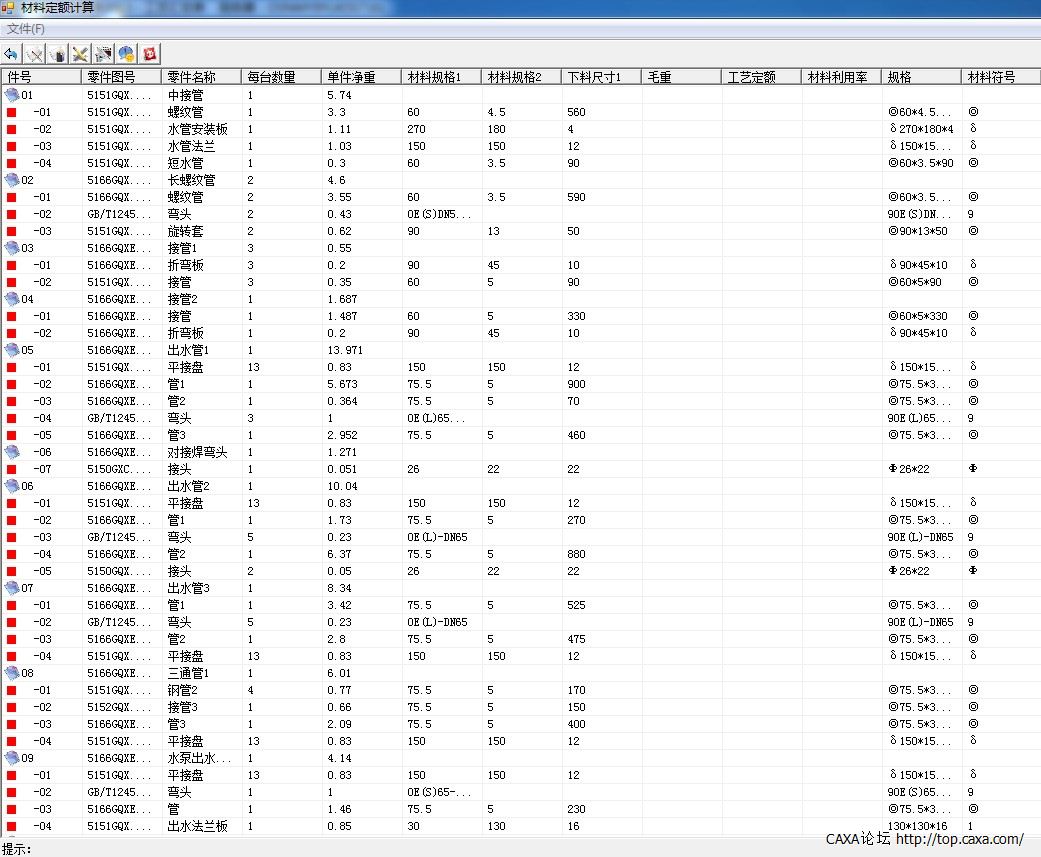Click the 件号 column header

[41, 77]
